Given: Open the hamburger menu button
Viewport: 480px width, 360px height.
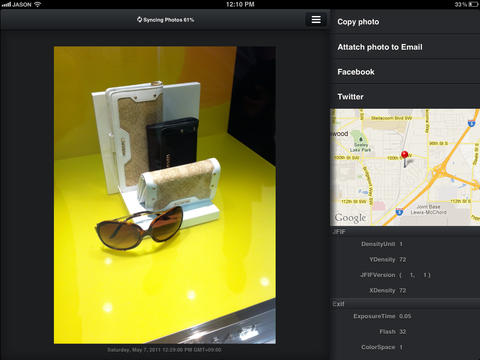Looking at the screenshot, I should coord(316,20).
